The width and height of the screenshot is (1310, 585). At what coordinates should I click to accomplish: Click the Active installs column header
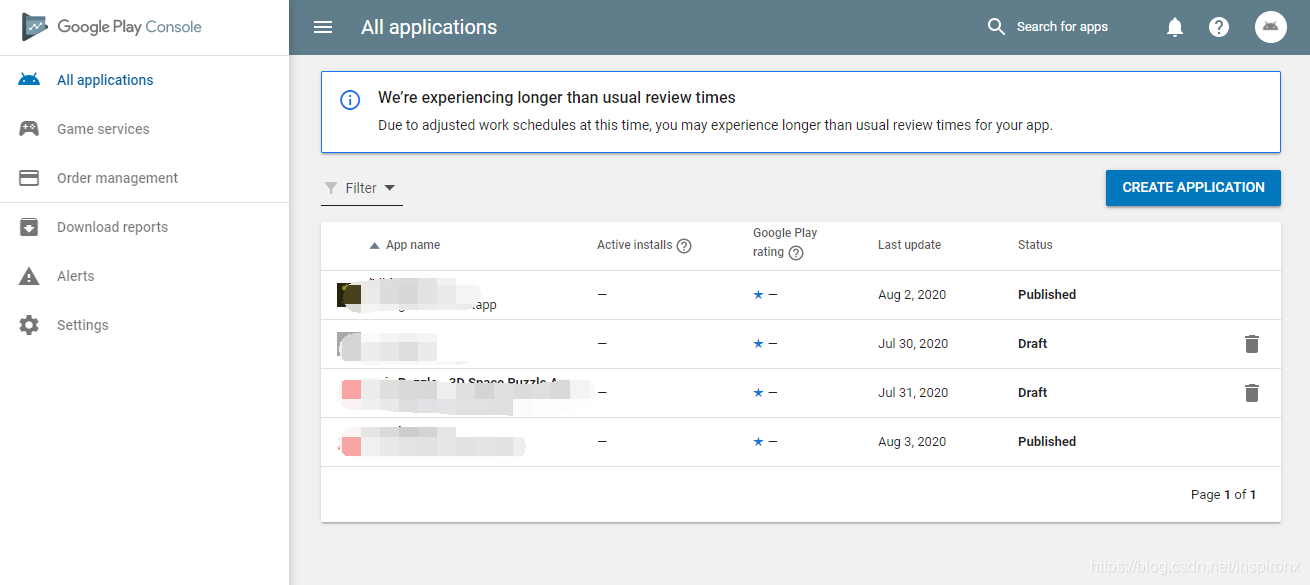[x=634, y=245]
